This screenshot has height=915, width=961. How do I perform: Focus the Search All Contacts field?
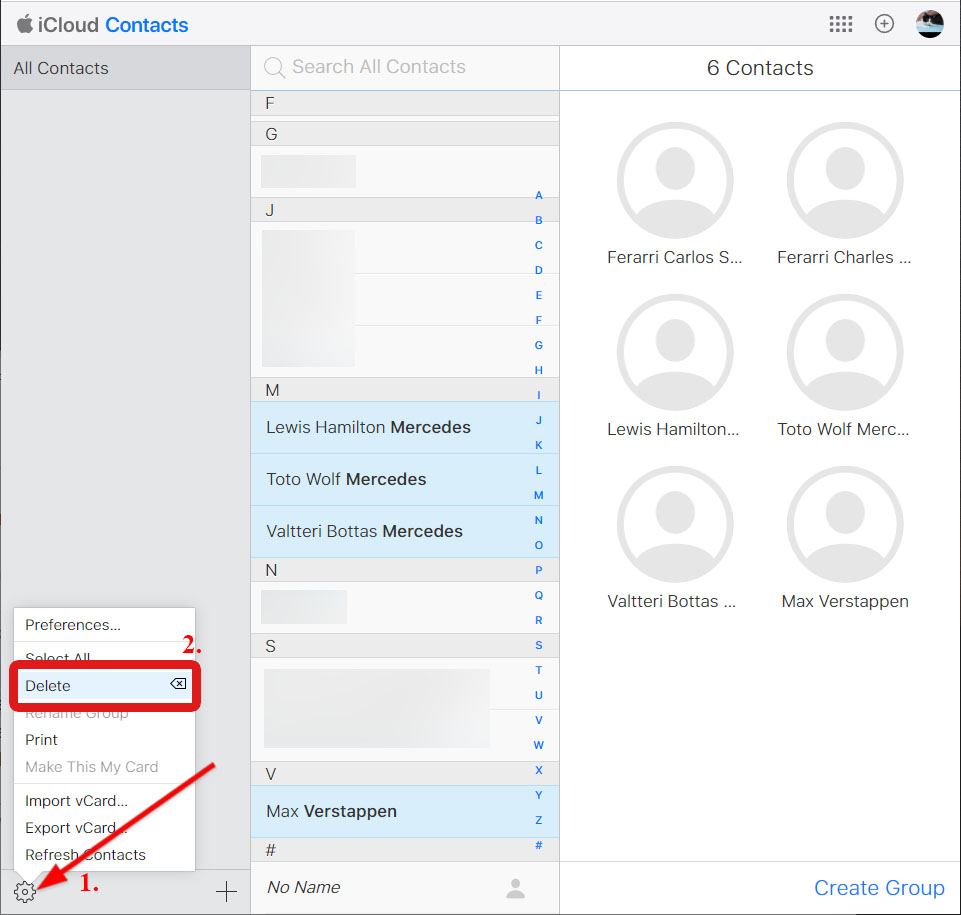405,67
